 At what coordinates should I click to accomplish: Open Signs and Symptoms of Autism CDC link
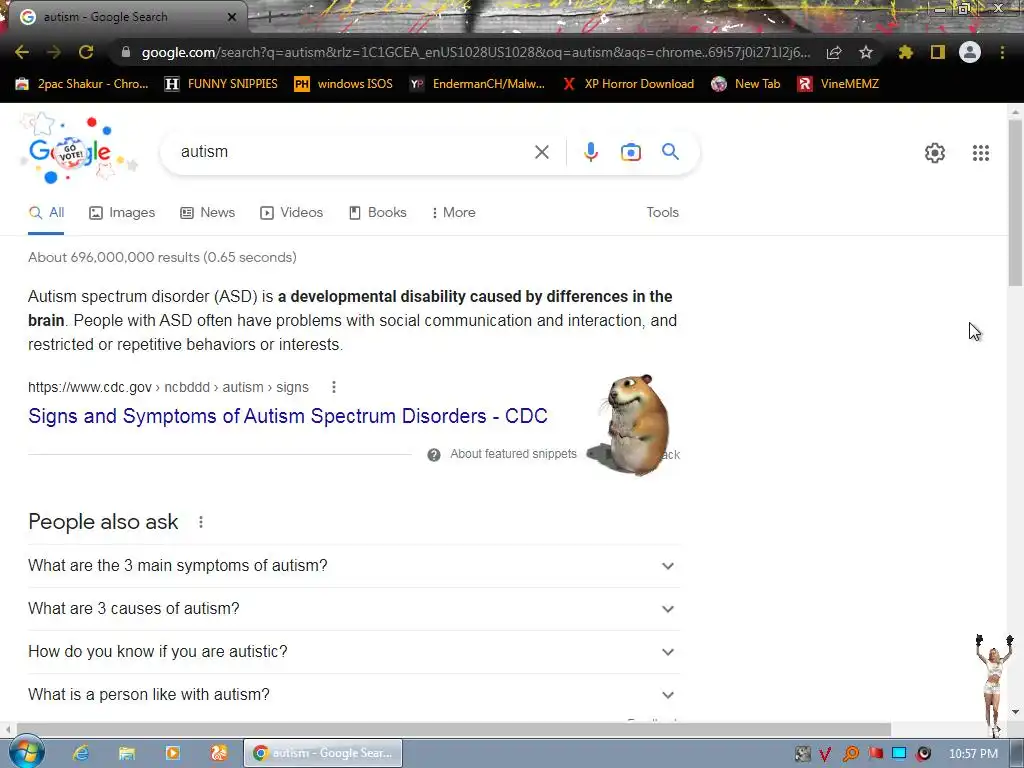coord(287,416)
